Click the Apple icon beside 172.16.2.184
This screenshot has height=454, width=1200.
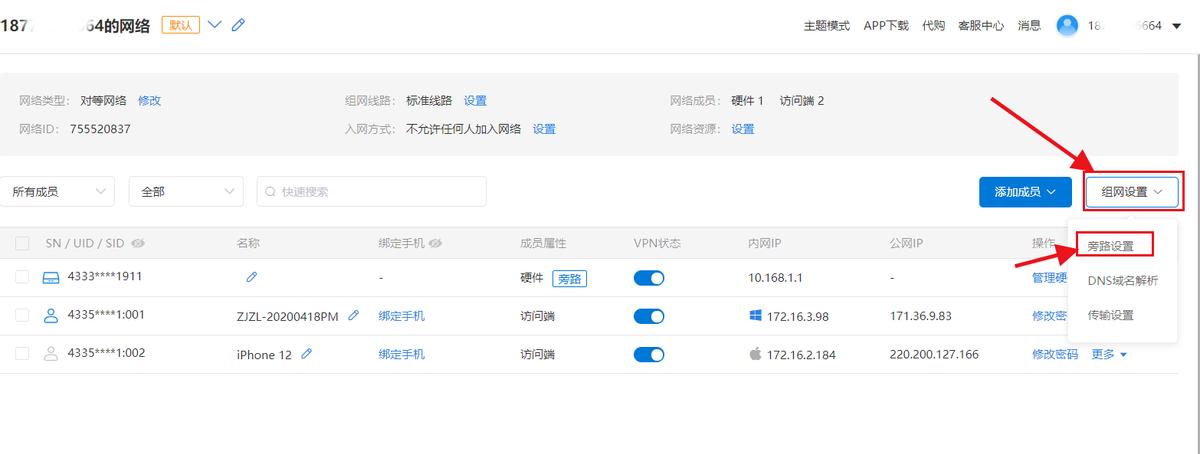(x=755, y=354)
